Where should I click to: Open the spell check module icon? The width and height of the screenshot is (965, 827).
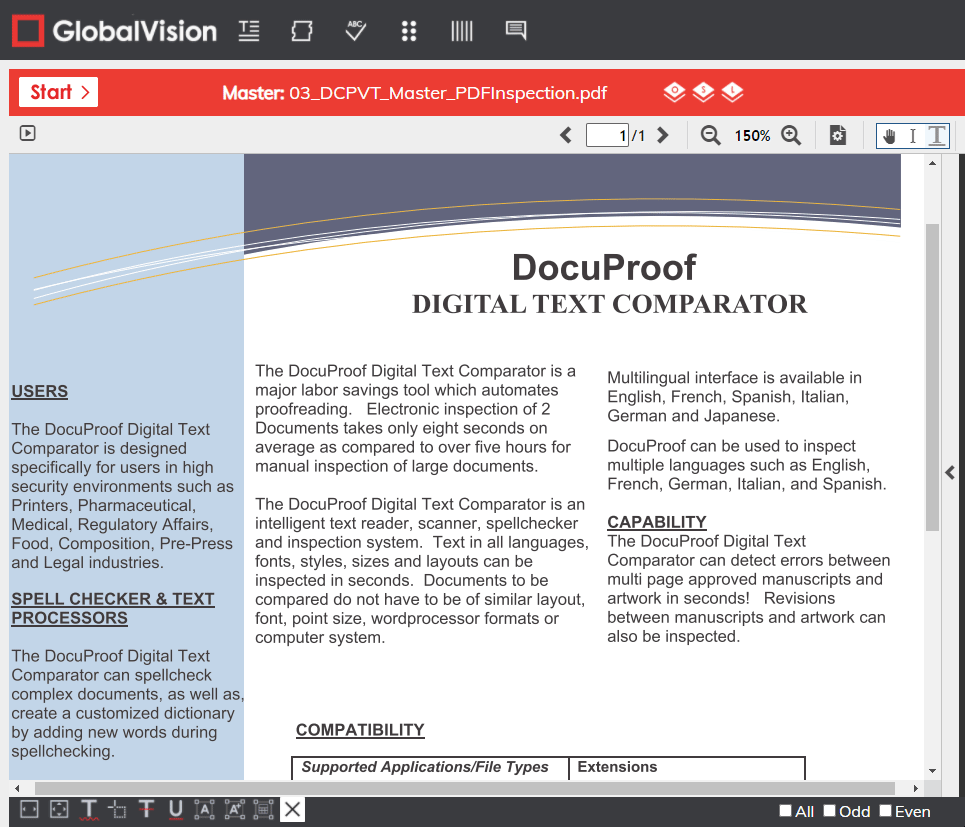click(355, 31)
